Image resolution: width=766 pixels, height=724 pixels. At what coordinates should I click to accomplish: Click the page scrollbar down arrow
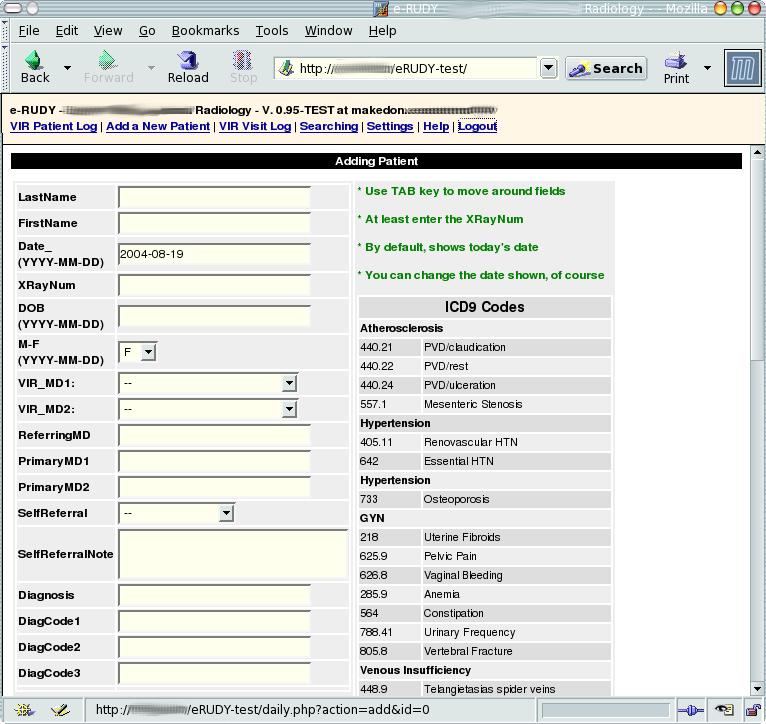757,689
